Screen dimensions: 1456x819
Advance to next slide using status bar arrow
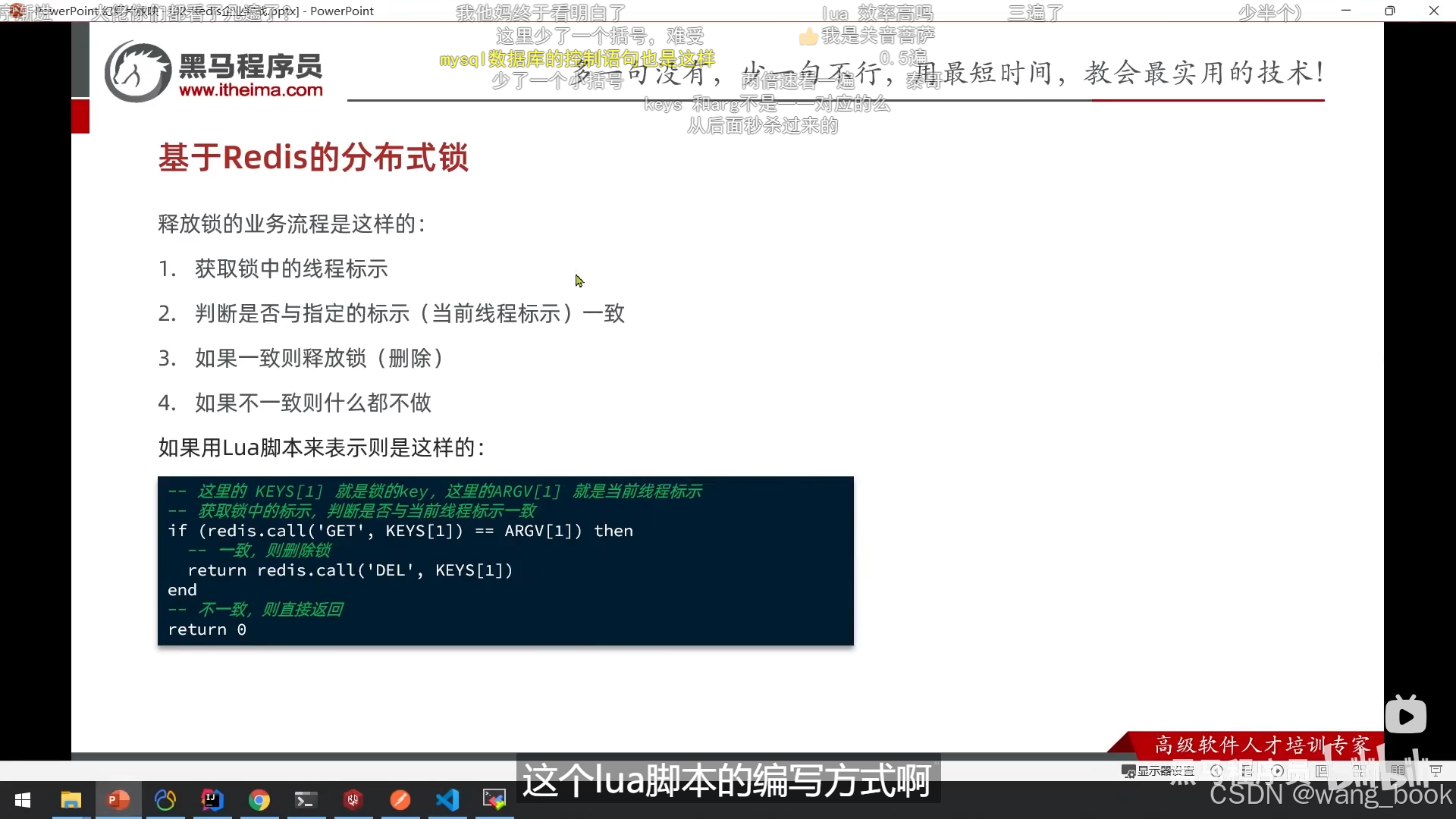(1278, 770)
